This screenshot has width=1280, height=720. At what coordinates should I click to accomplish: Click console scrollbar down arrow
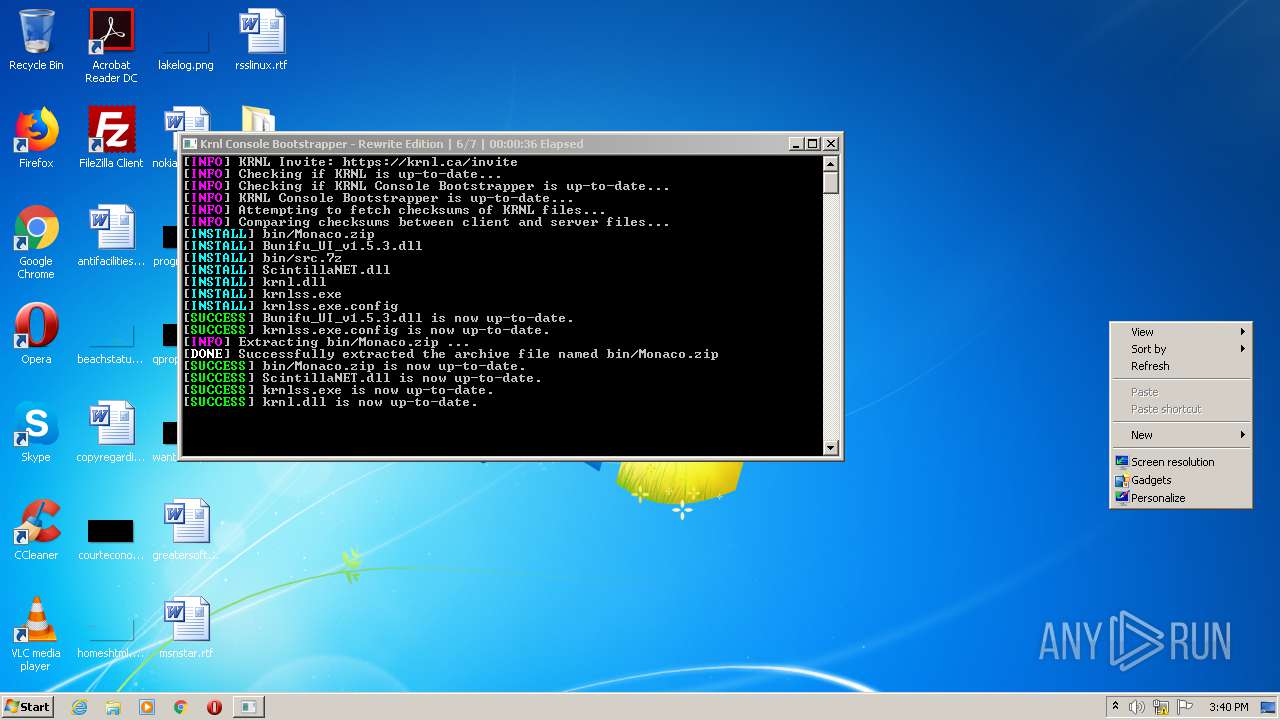pyautogui.click(x=830, y=448)
